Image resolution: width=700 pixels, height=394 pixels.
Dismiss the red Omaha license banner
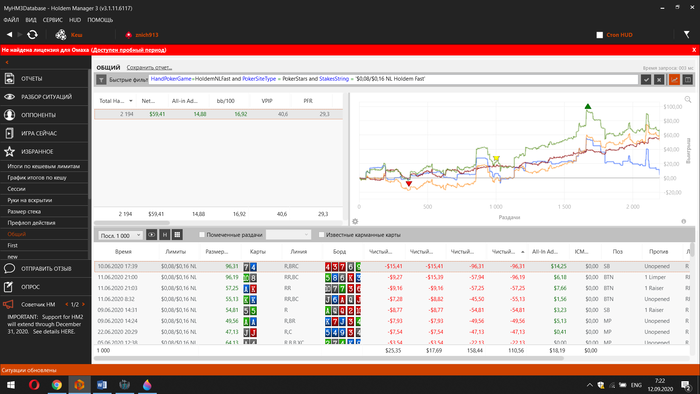point(694,50)
